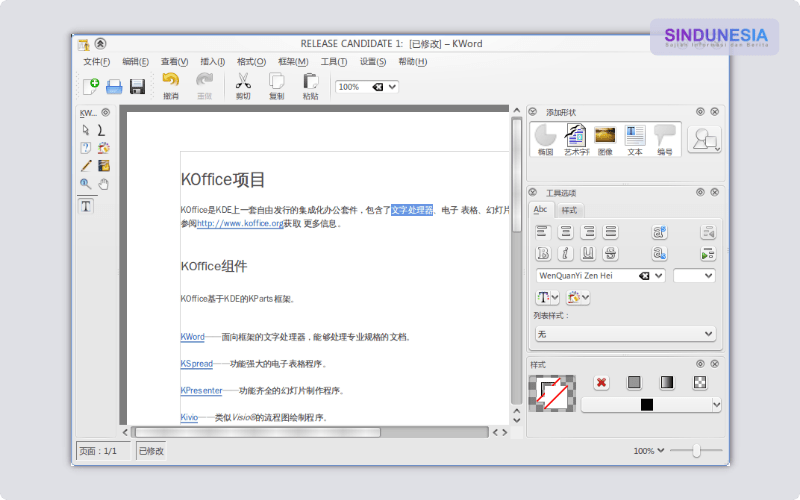The width and height of the screenshot is (800, 500).
Task: Add an ellipse shape (椭圆)
Action: (x=545, y=139)
